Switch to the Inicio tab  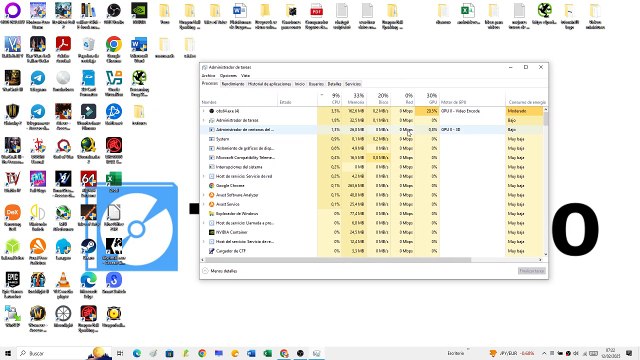[300, 84]
